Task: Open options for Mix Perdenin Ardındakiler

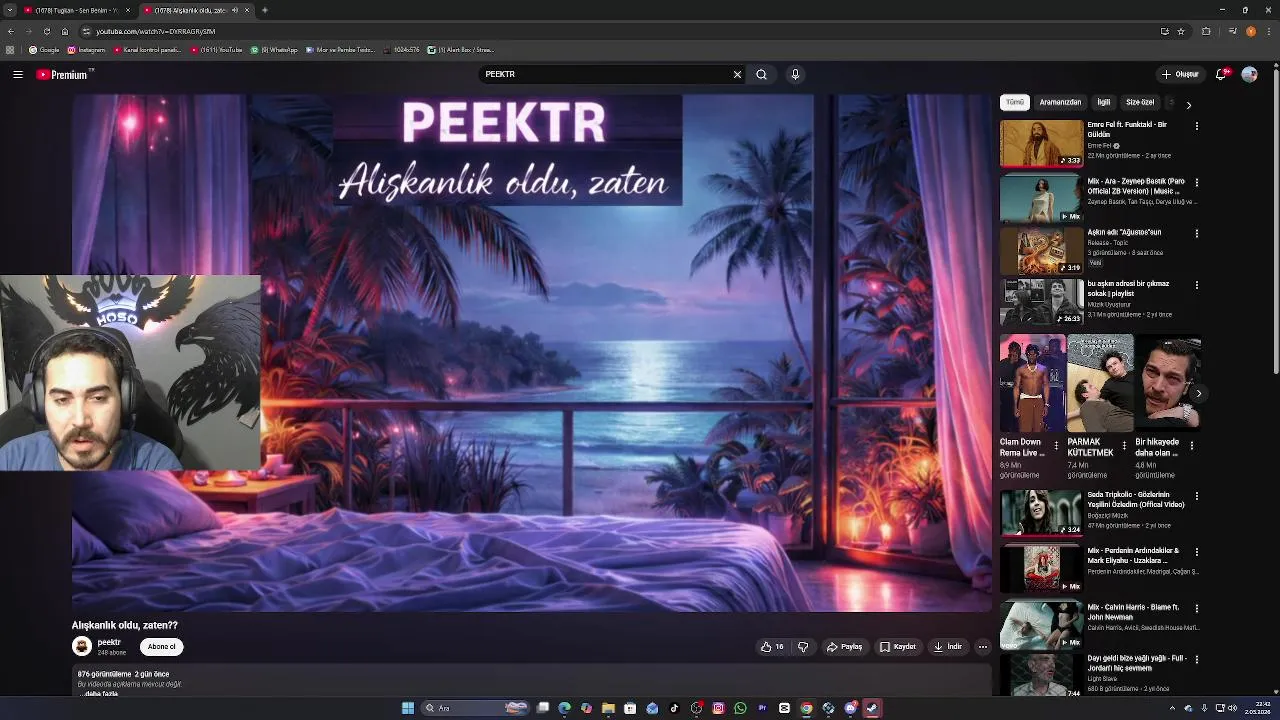Action: (1196, 552)
